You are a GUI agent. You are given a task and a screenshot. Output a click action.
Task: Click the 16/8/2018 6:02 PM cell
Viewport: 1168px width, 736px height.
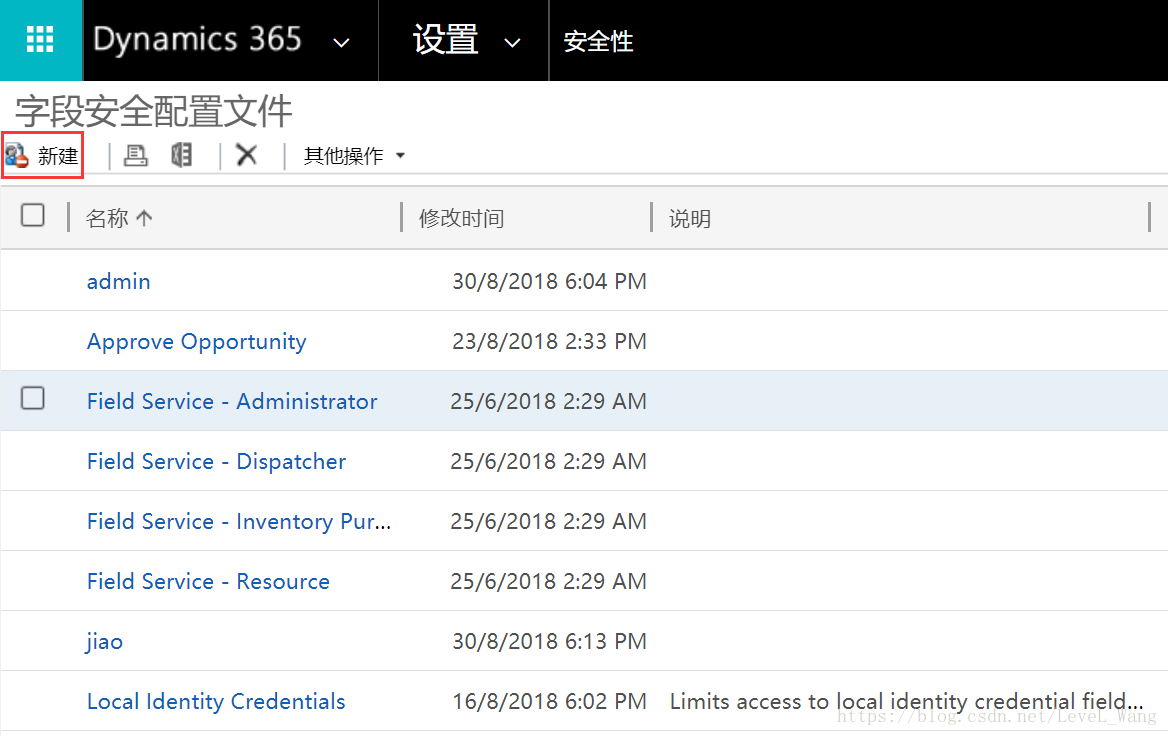pyautogui.click(x=550, y=701)
